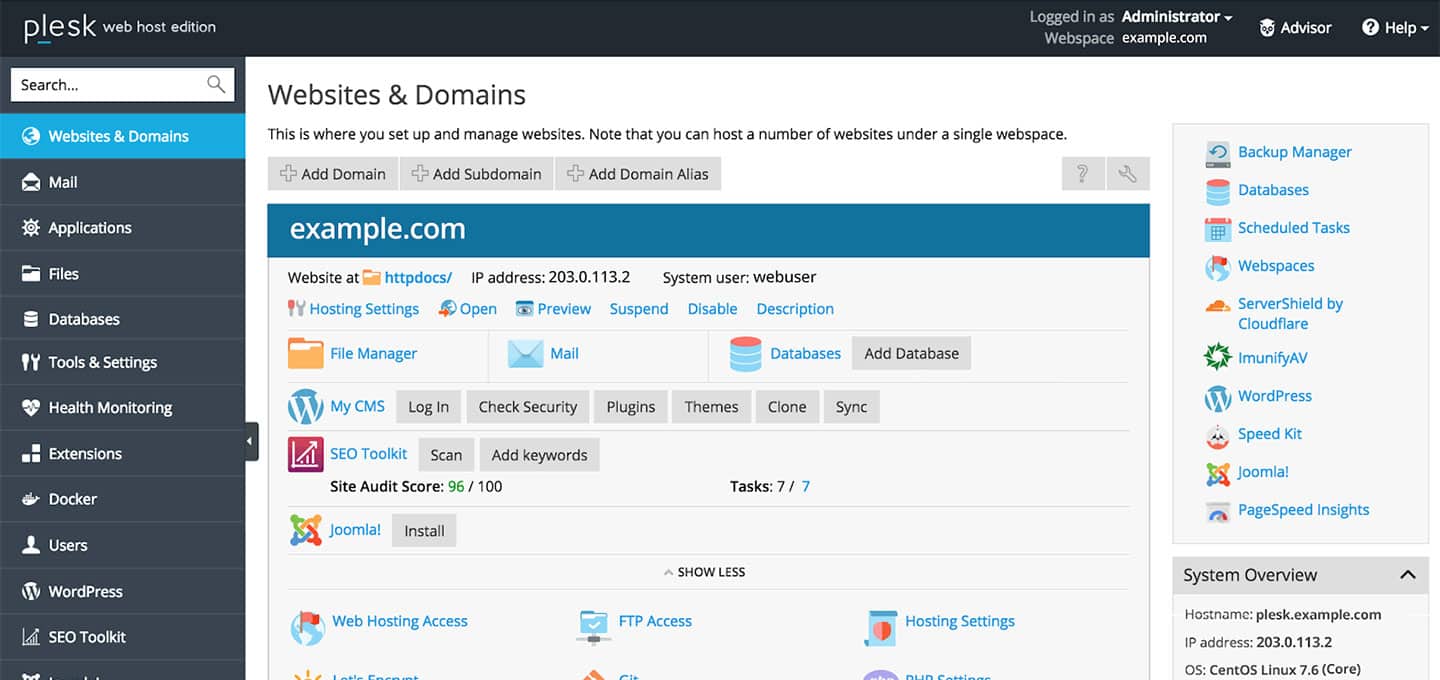Click the Docker whale icon in sidebar
This screenshot has height=680, width=1440.
pos(31,499)
